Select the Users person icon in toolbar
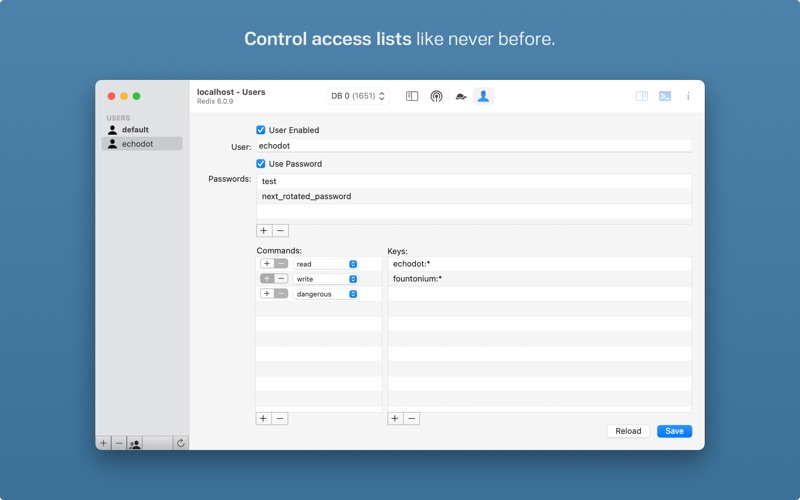 coord(484,96)
